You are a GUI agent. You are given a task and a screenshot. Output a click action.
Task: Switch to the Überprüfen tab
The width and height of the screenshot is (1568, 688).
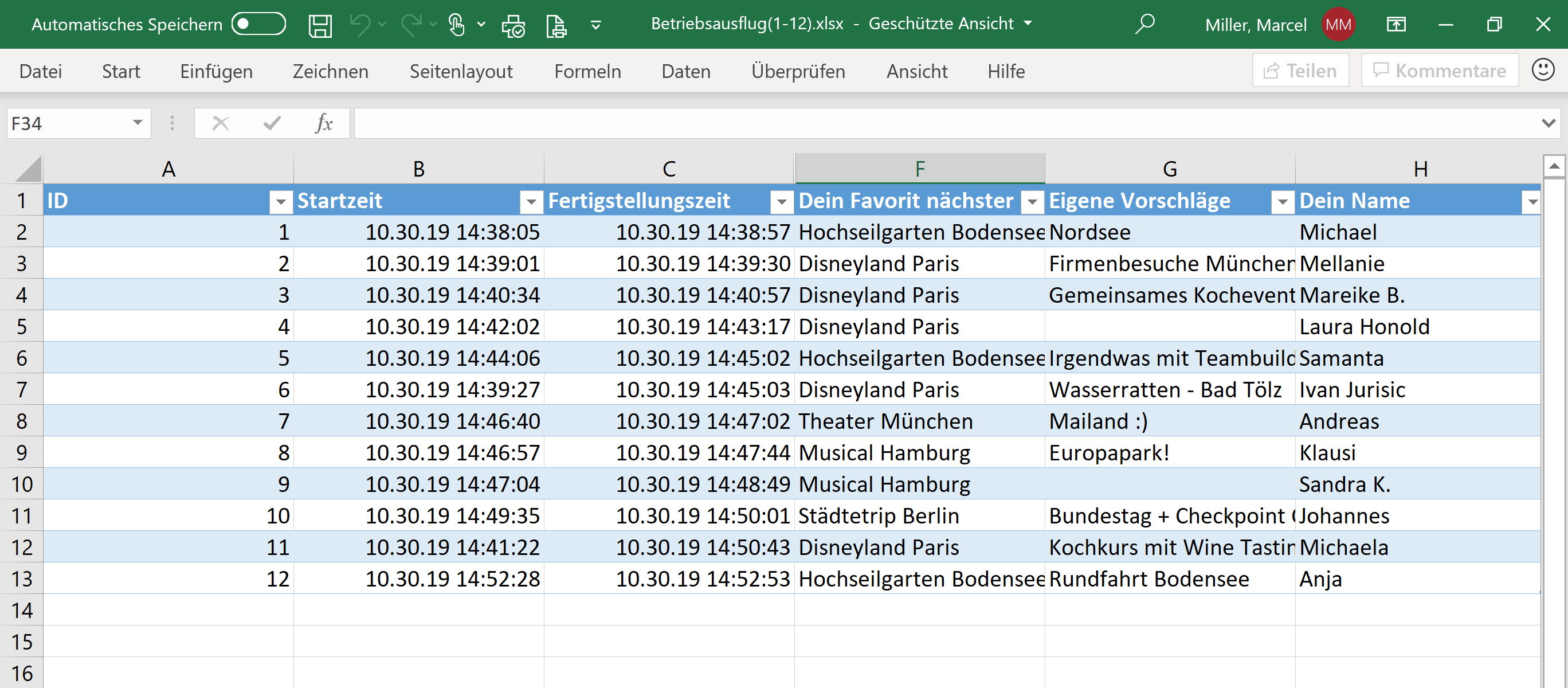pyautogui.click(x=798, y=71)
